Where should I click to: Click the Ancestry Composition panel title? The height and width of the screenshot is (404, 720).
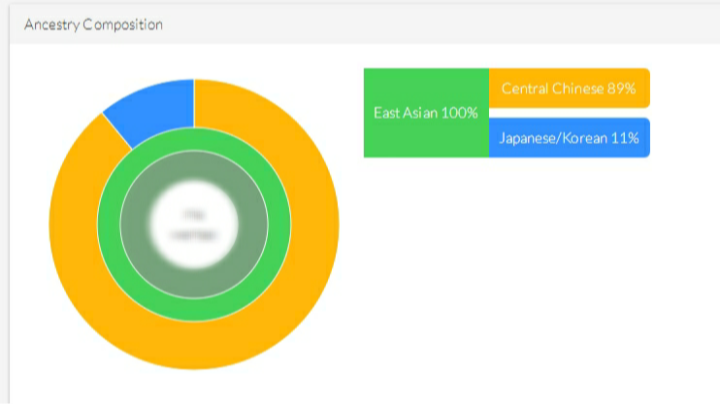point(93,24)
